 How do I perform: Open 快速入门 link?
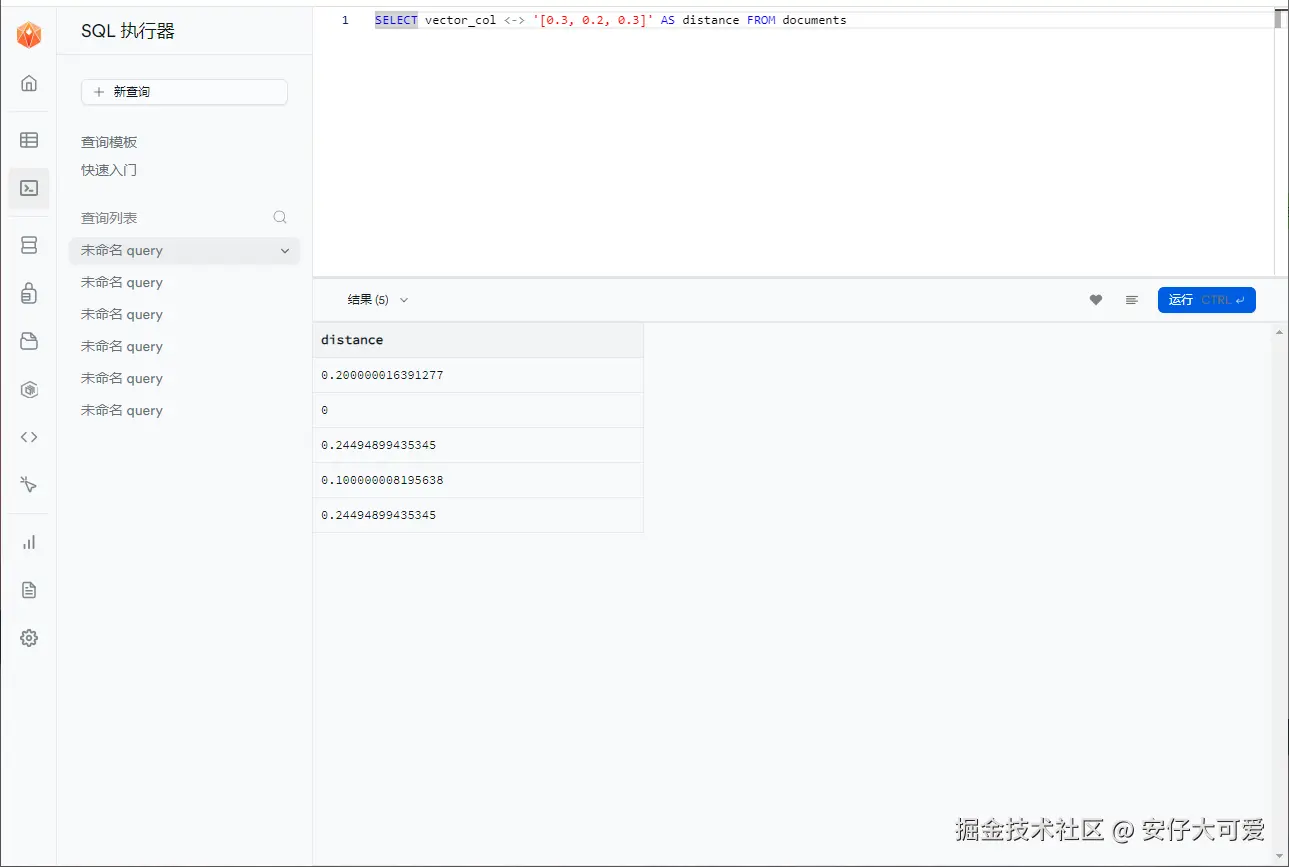109,170
